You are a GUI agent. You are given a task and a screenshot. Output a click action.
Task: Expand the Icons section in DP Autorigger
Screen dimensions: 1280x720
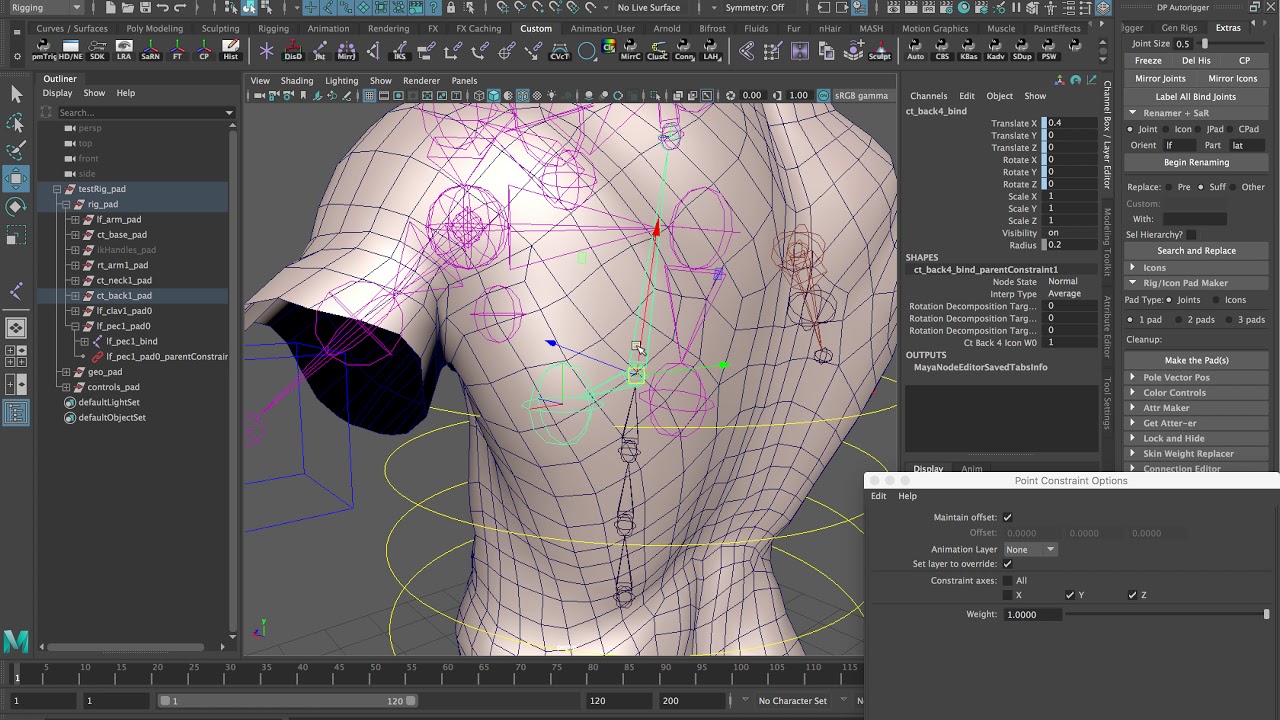tap(1133, 268)
